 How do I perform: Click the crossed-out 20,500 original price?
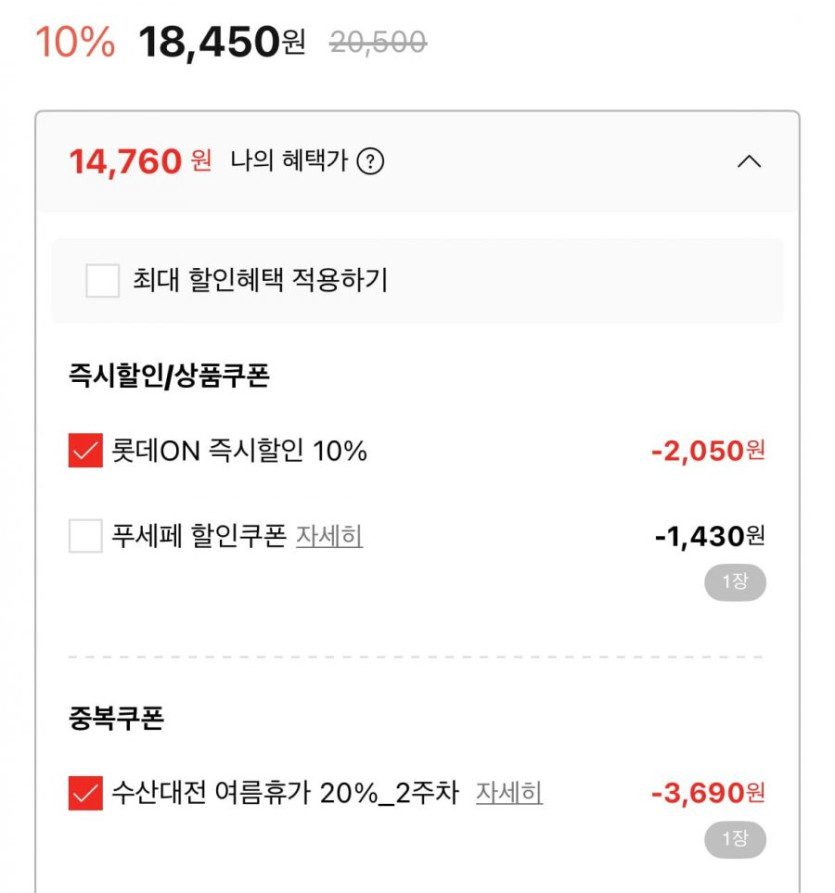pos(378,42)
